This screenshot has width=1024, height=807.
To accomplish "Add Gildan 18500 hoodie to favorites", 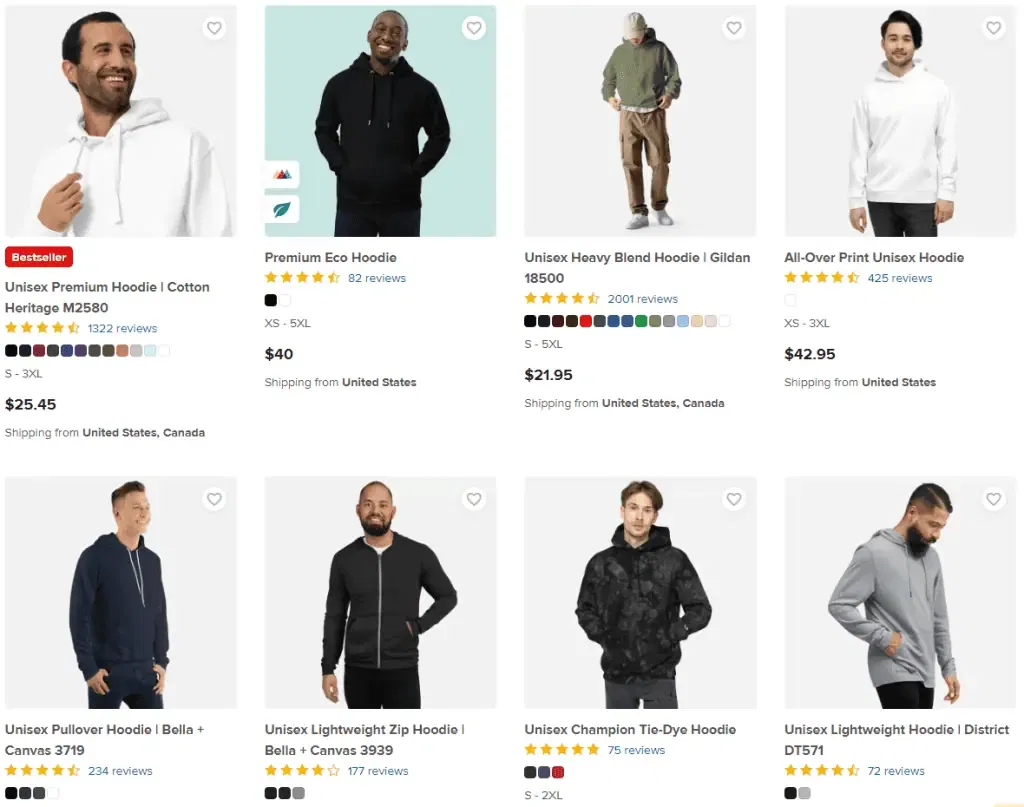I will (734, 29).
